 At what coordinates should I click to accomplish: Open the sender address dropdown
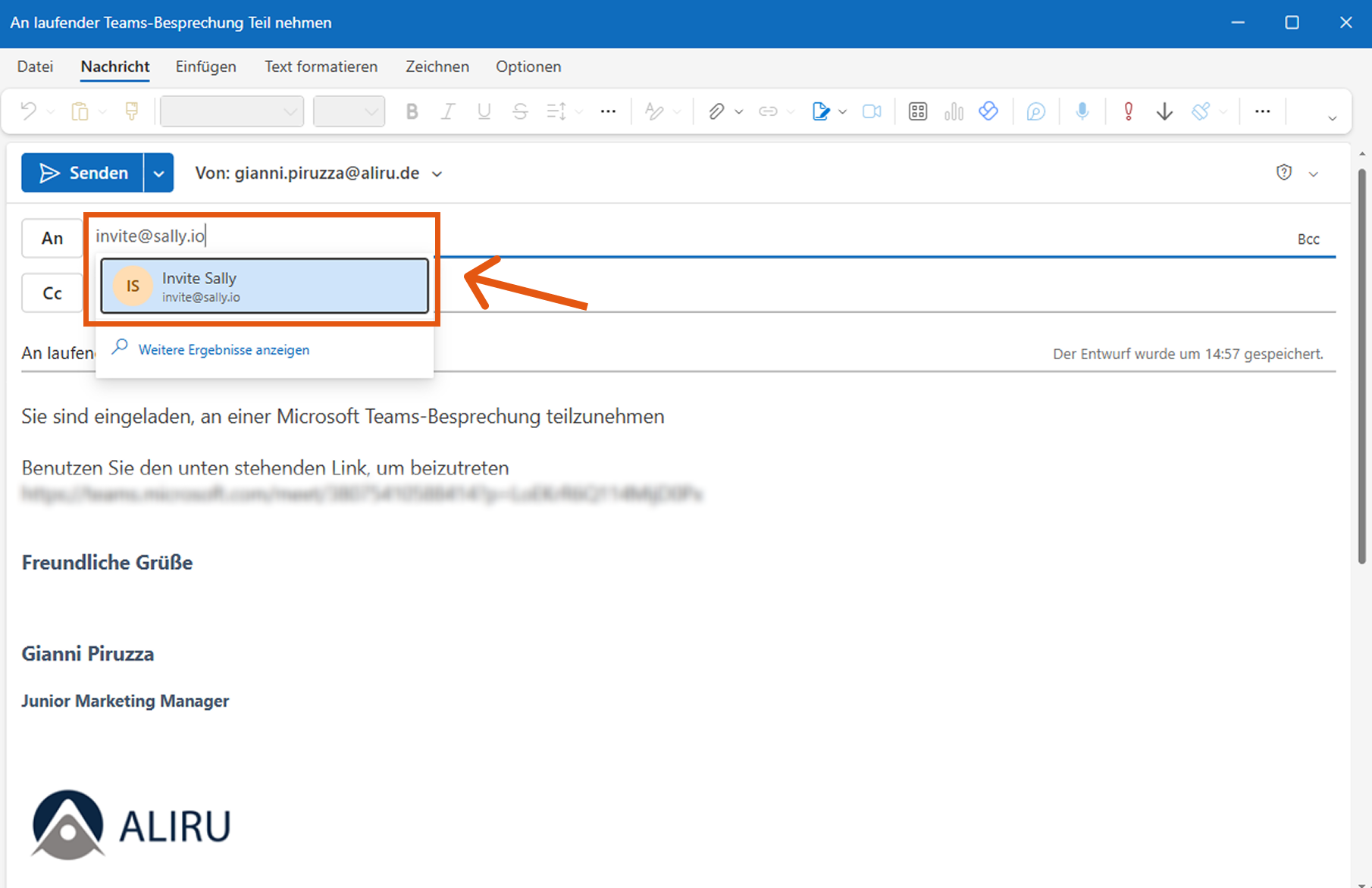(x=437, y=173)
